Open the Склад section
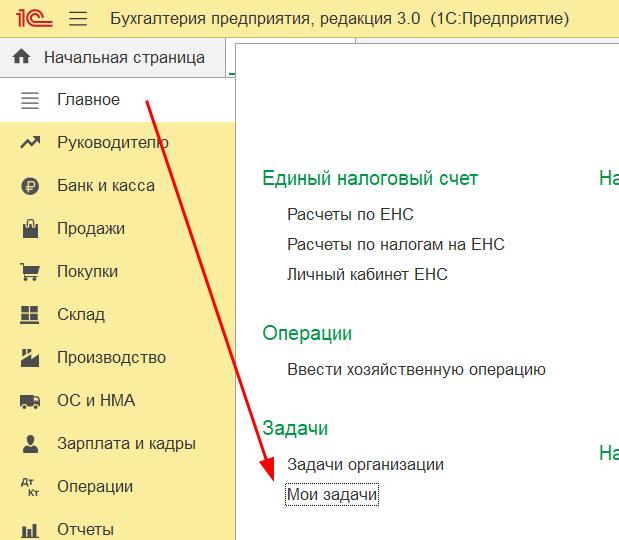This screenshot has width=619, height=540. [81, 315]
